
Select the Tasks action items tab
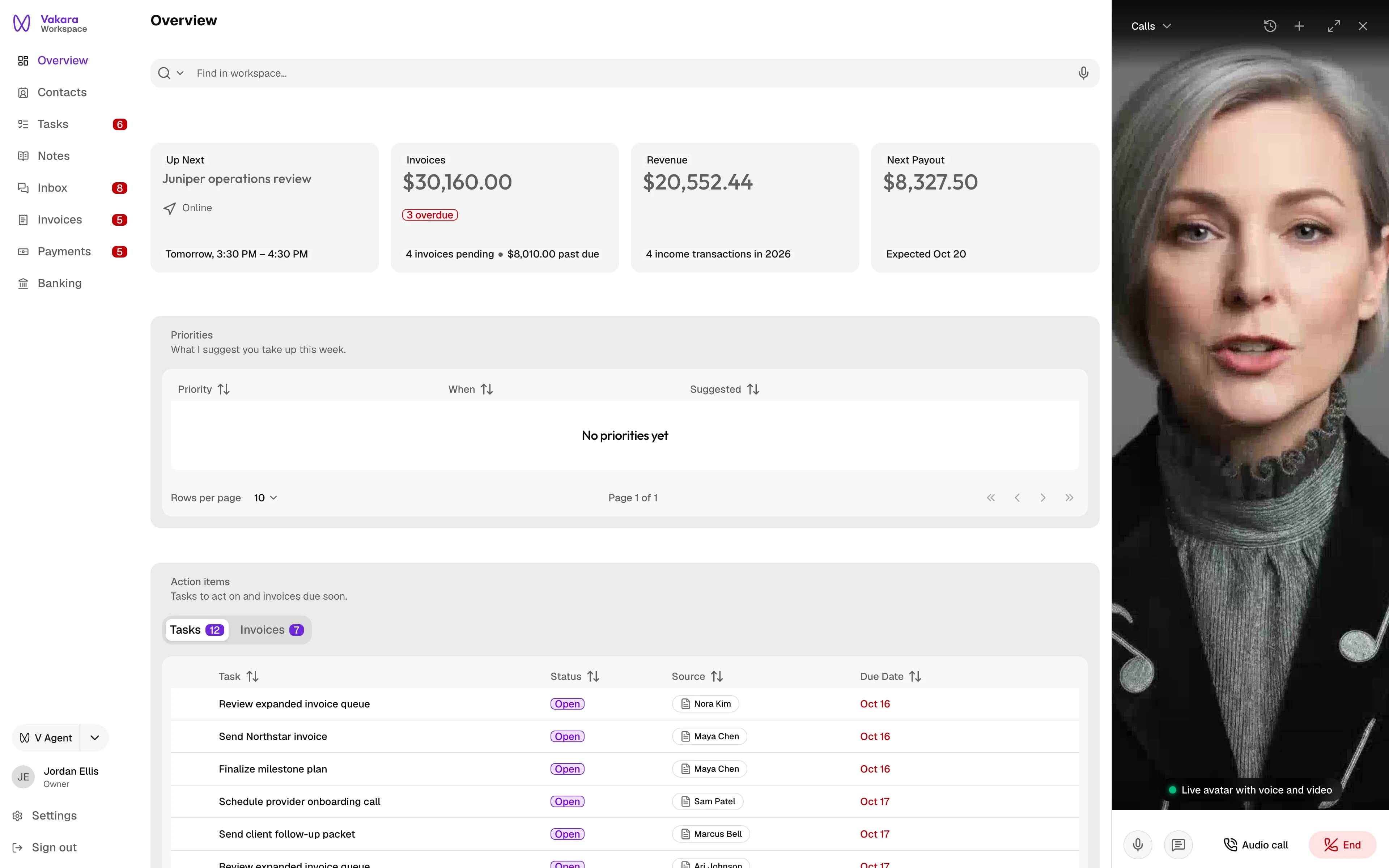click(197, 630)
